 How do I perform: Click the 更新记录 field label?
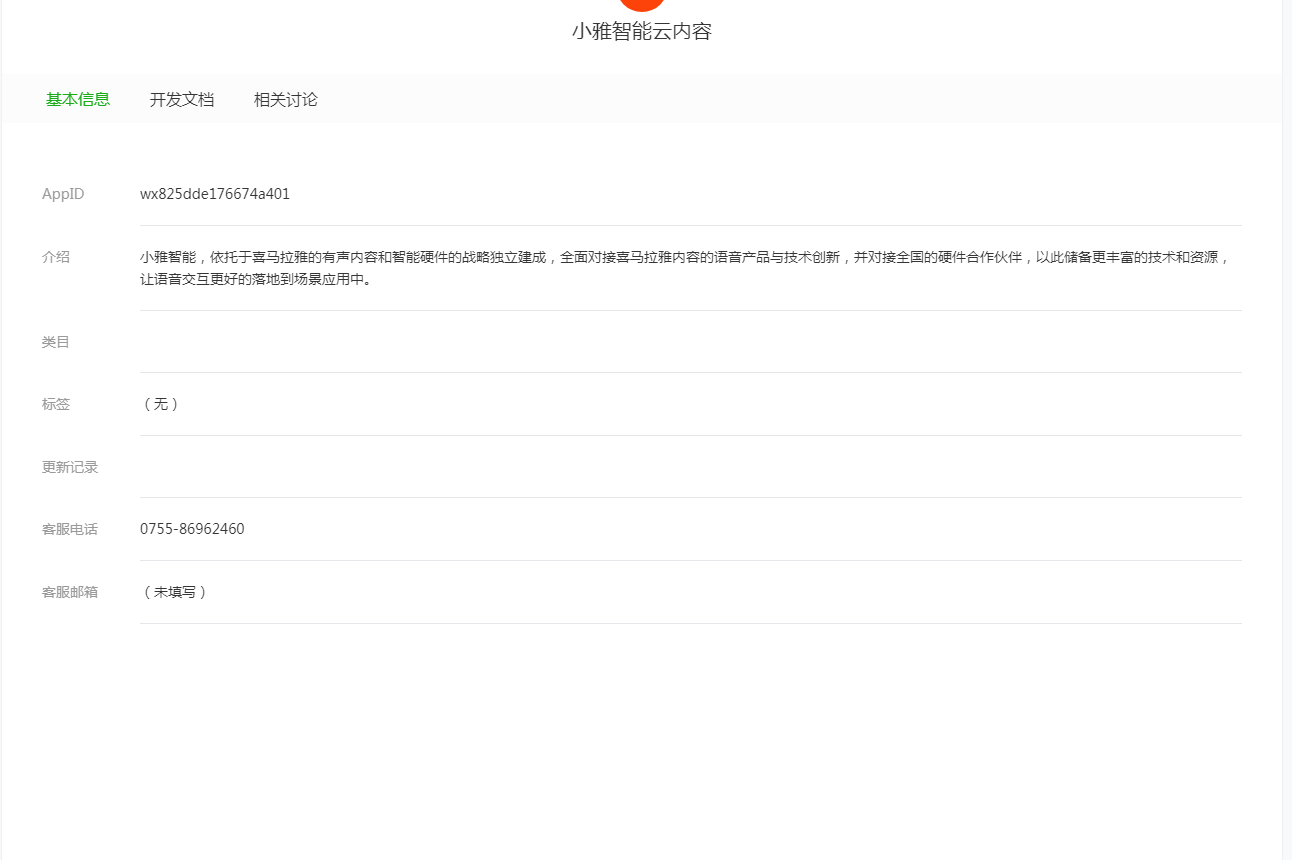(x=70, y=467)
